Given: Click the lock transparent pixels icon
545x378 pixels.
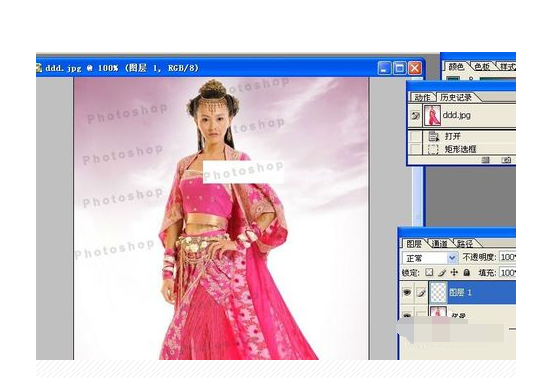Looking at the screenshot, I should 429,272.
